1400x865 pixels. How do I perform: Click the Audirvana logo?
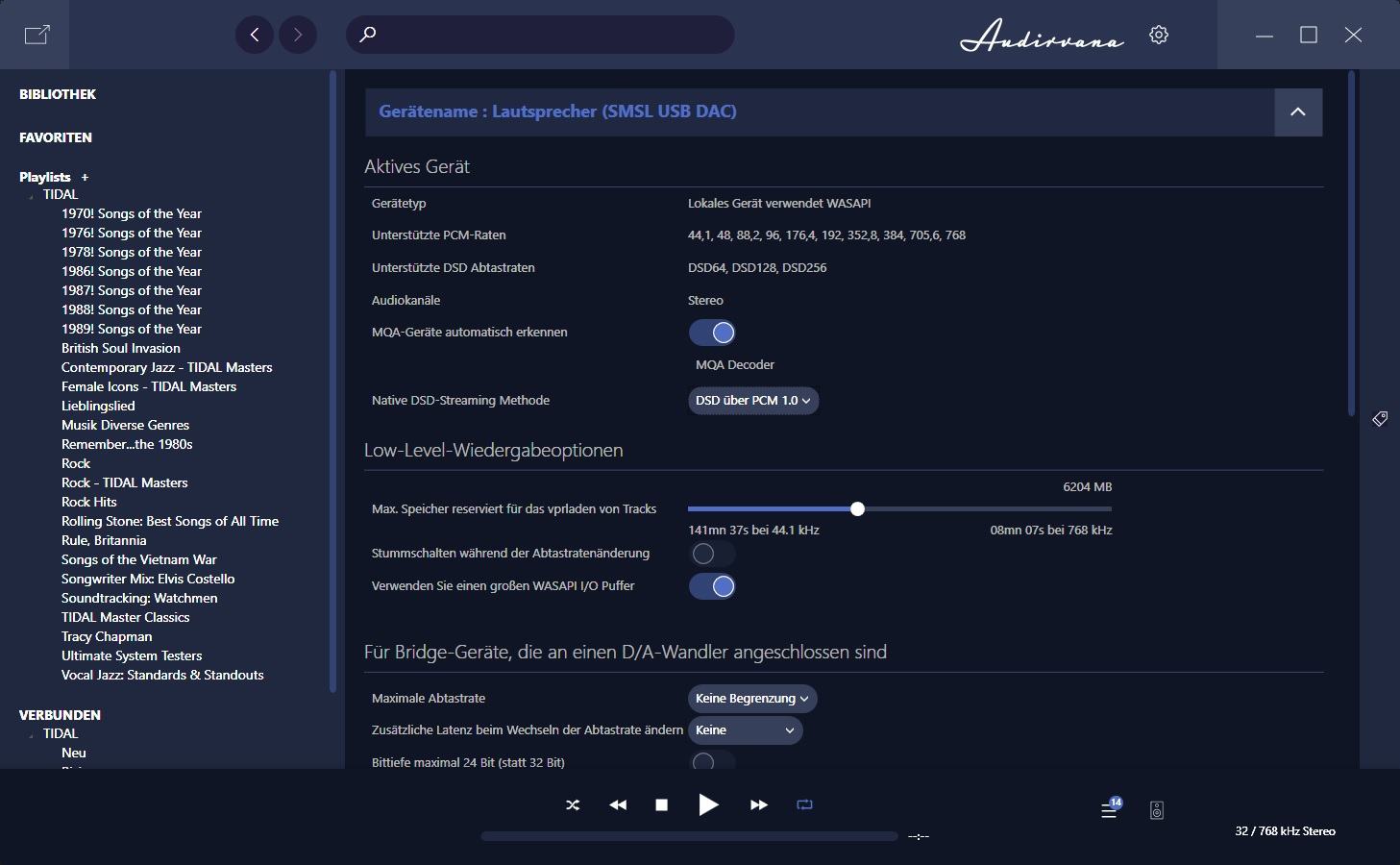coord(1042,36)
